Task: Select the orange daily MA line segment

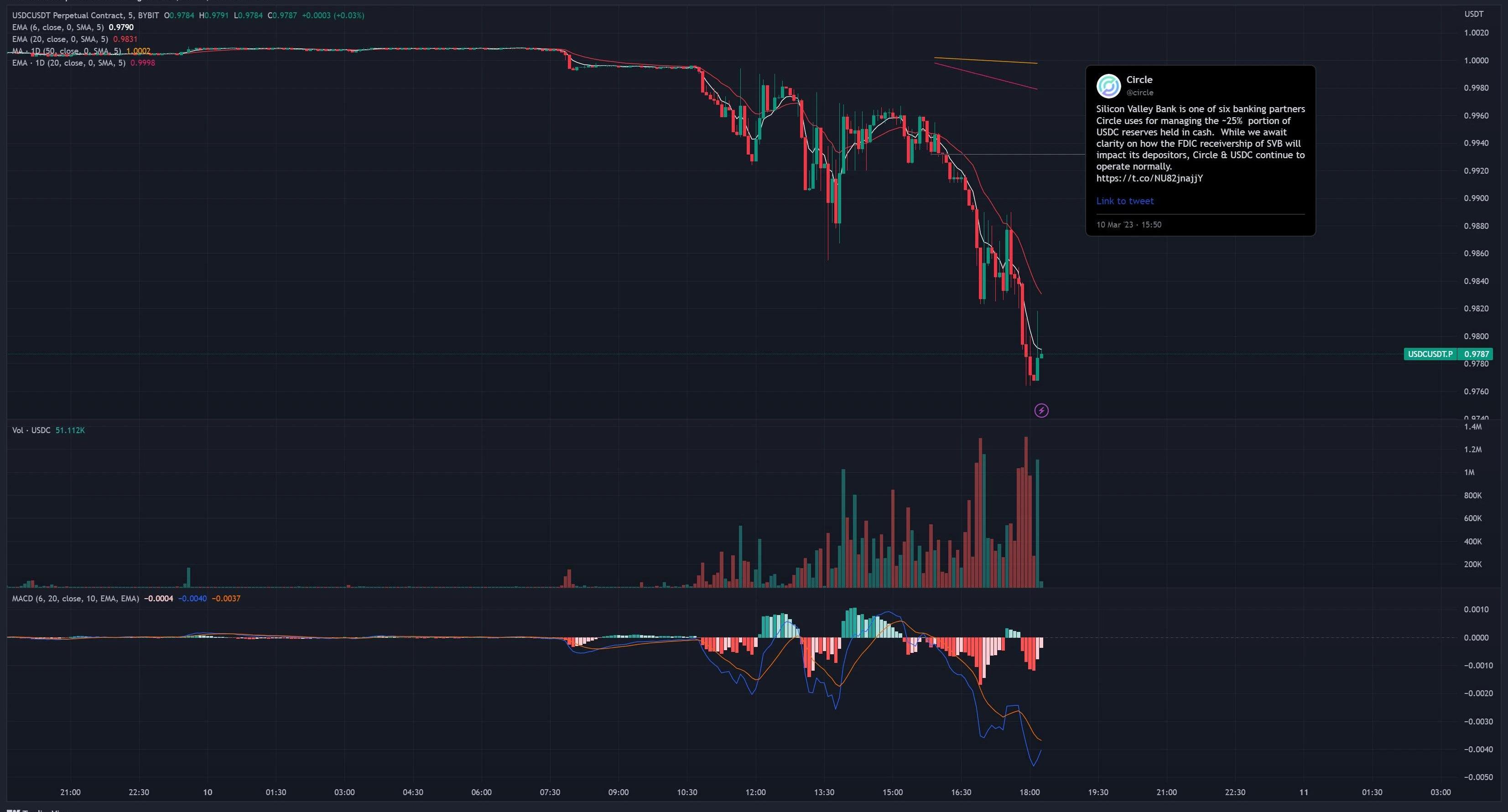Action: click(986, 60)
